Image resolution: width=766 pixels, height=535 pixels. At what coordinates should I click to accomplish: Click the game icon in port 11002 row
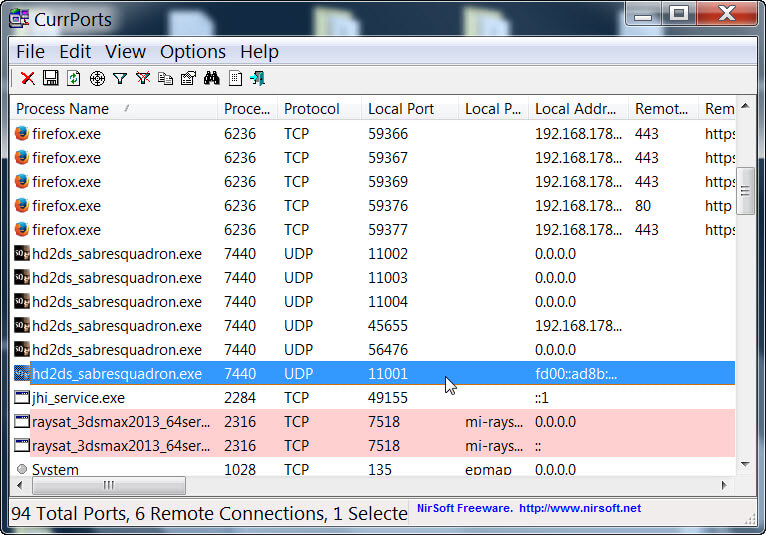(x=21, y=254)
